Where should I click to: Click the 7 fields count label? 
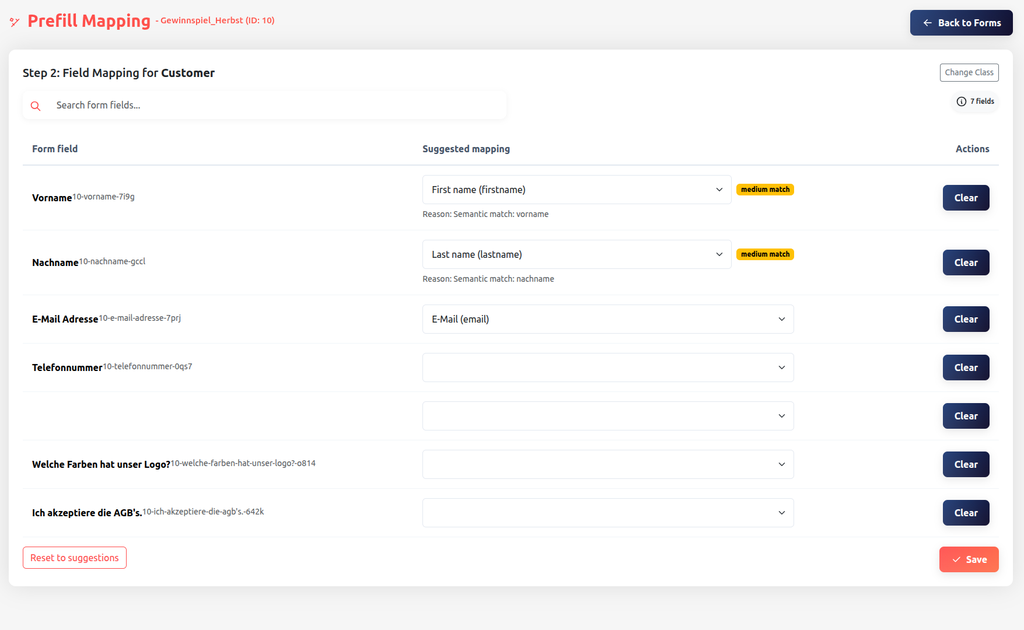(x=982, y=101)
